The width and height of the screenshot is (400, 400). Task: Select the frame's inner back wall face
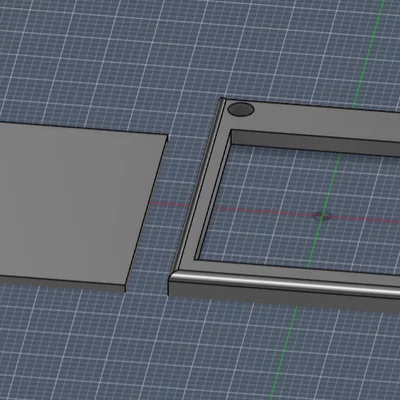click(315, 142)
